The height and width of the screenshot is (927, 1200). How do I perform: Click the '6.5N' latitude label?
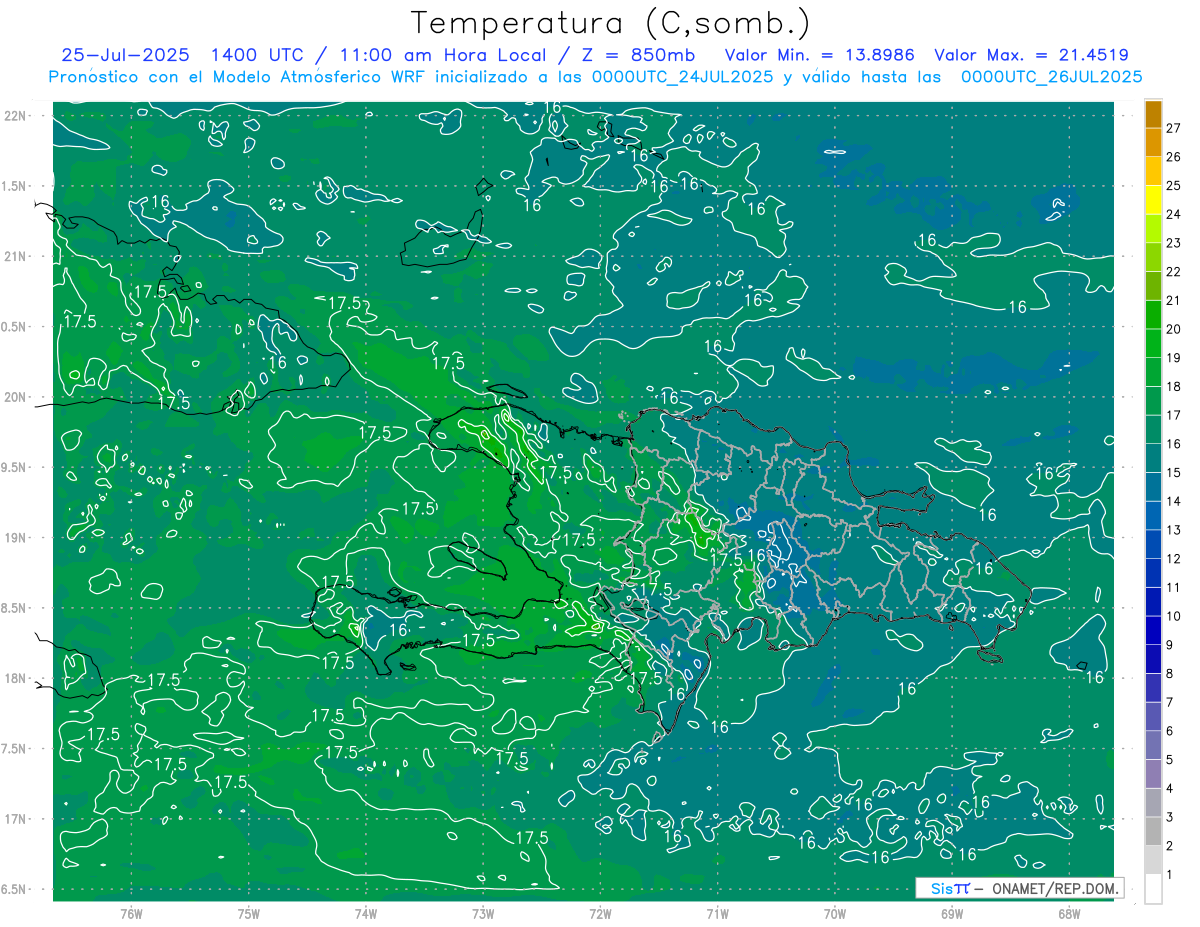[x=14, y=889]
